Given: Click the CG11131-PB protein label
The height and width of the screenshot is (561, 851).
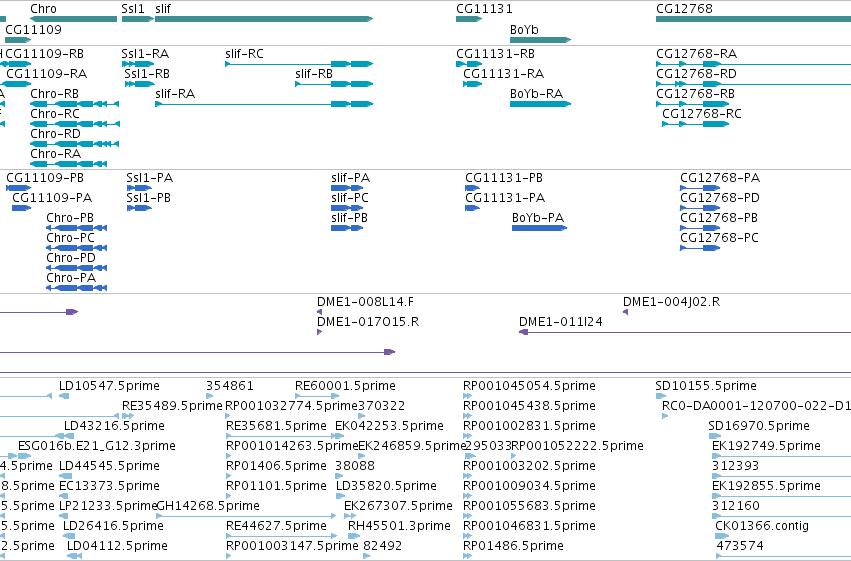Looking at the screenshot, I should [x=504, y=178].
